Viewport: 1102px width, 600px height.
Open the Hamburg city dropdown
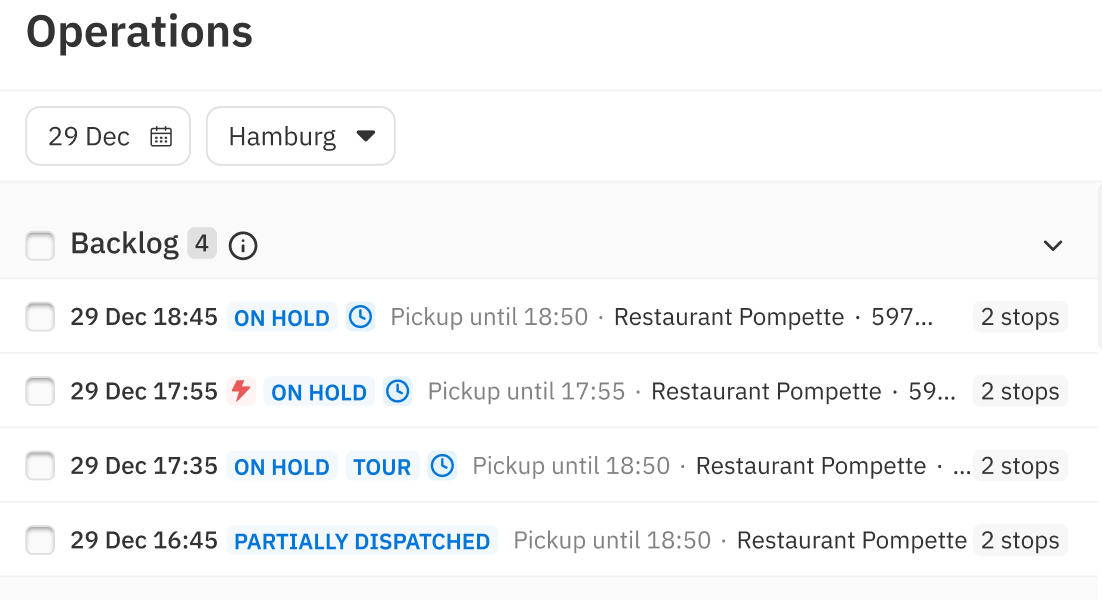point(301,136)
